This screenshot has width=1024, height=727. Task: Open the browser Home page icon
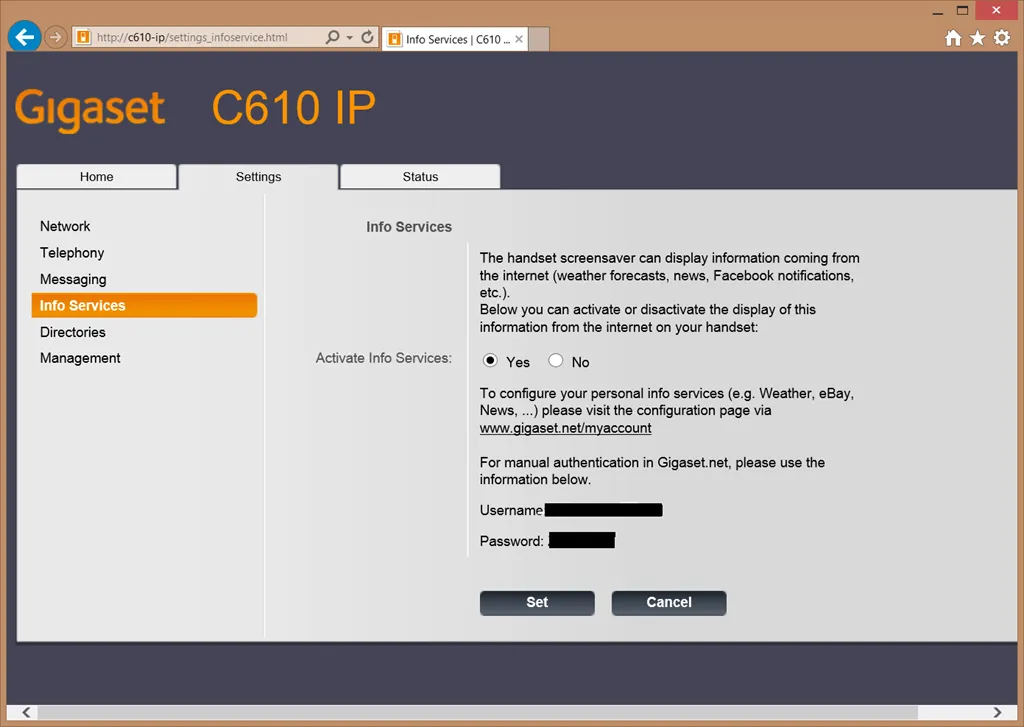953,38
